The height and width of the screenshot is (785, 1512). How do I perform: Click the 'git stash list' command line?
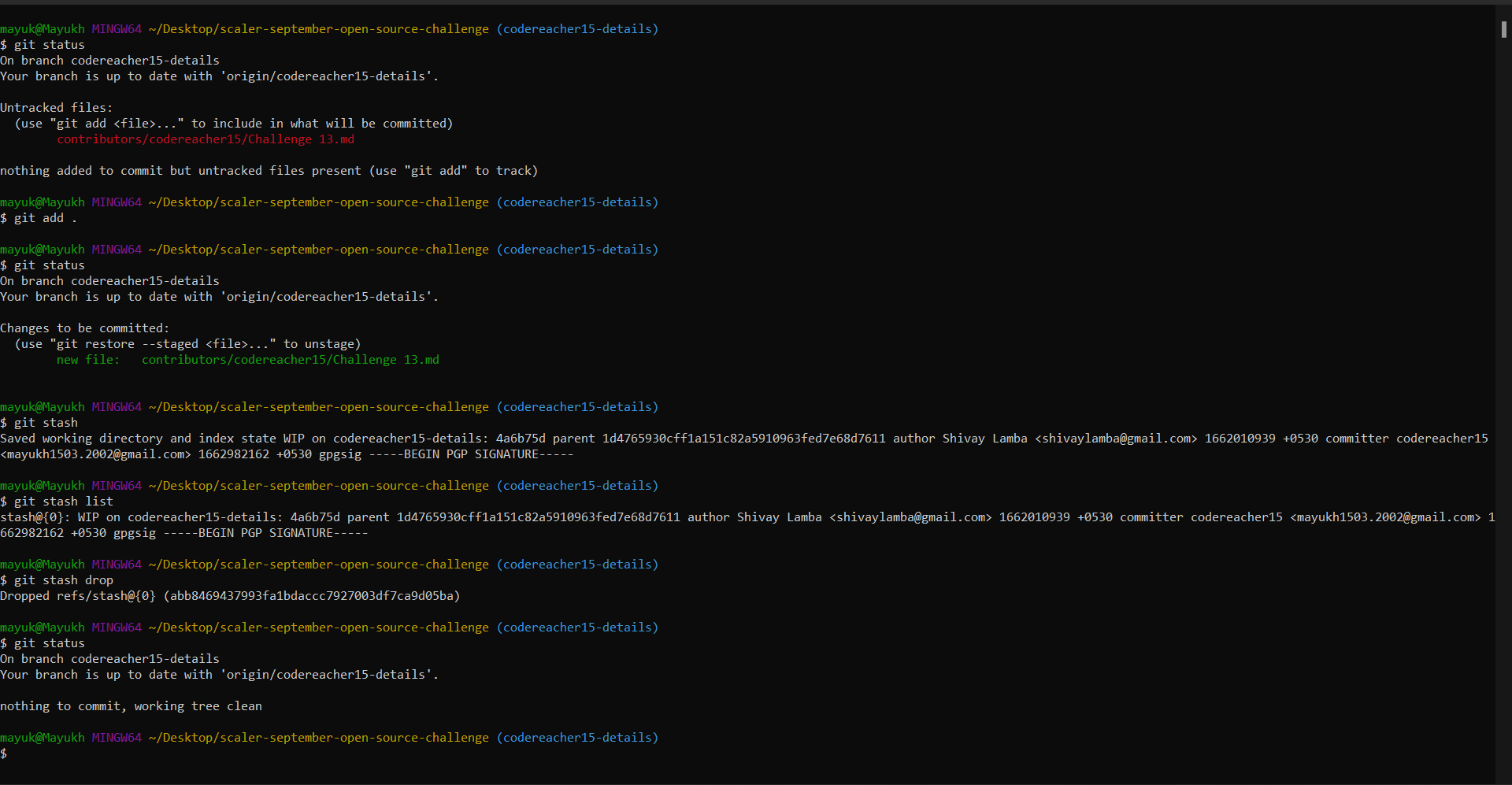tap(57, 502)
